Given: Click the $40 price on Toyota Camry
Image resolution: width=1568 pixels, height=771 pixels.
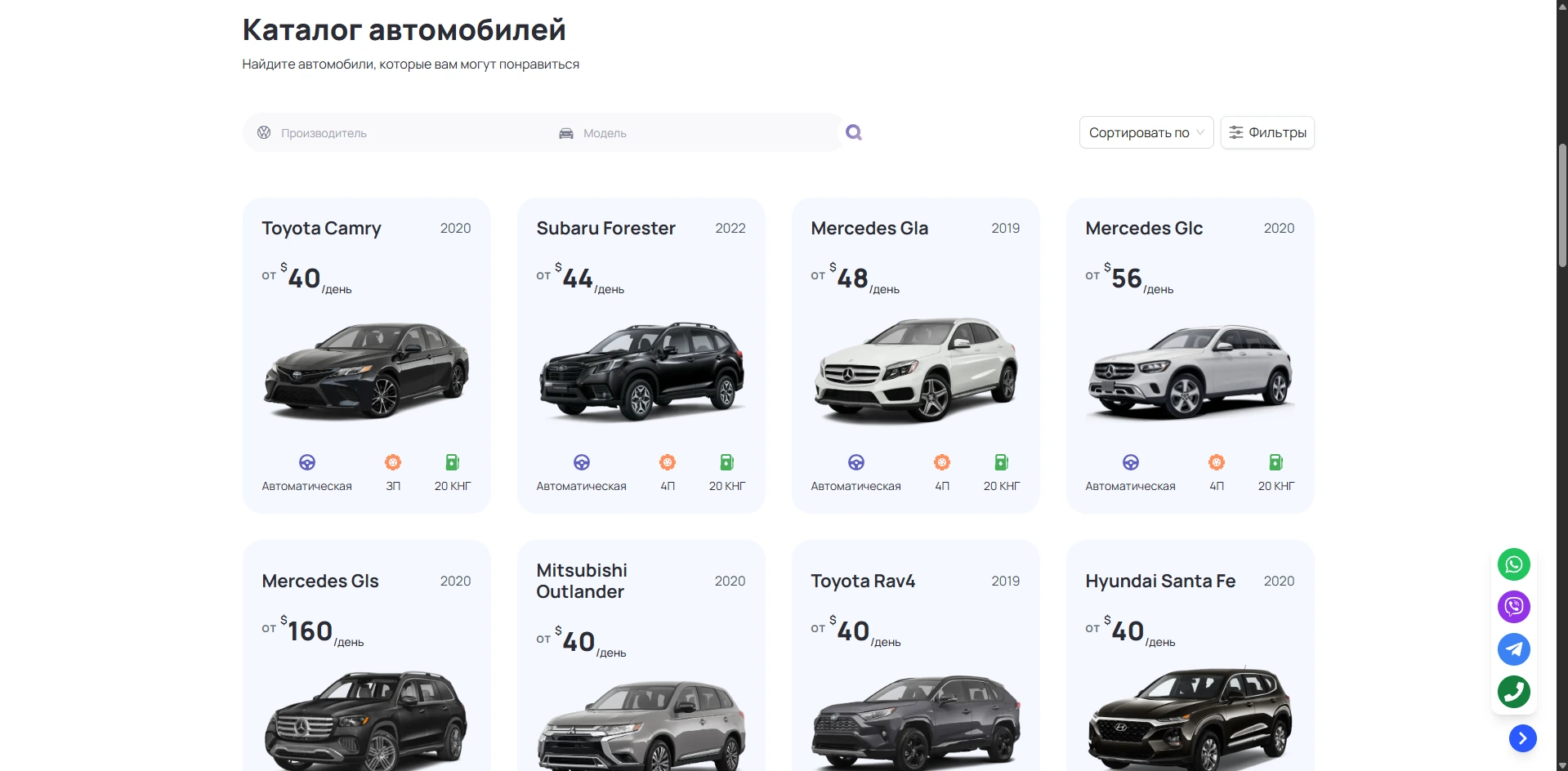Looking at the screenshot, I should [300, 278].
